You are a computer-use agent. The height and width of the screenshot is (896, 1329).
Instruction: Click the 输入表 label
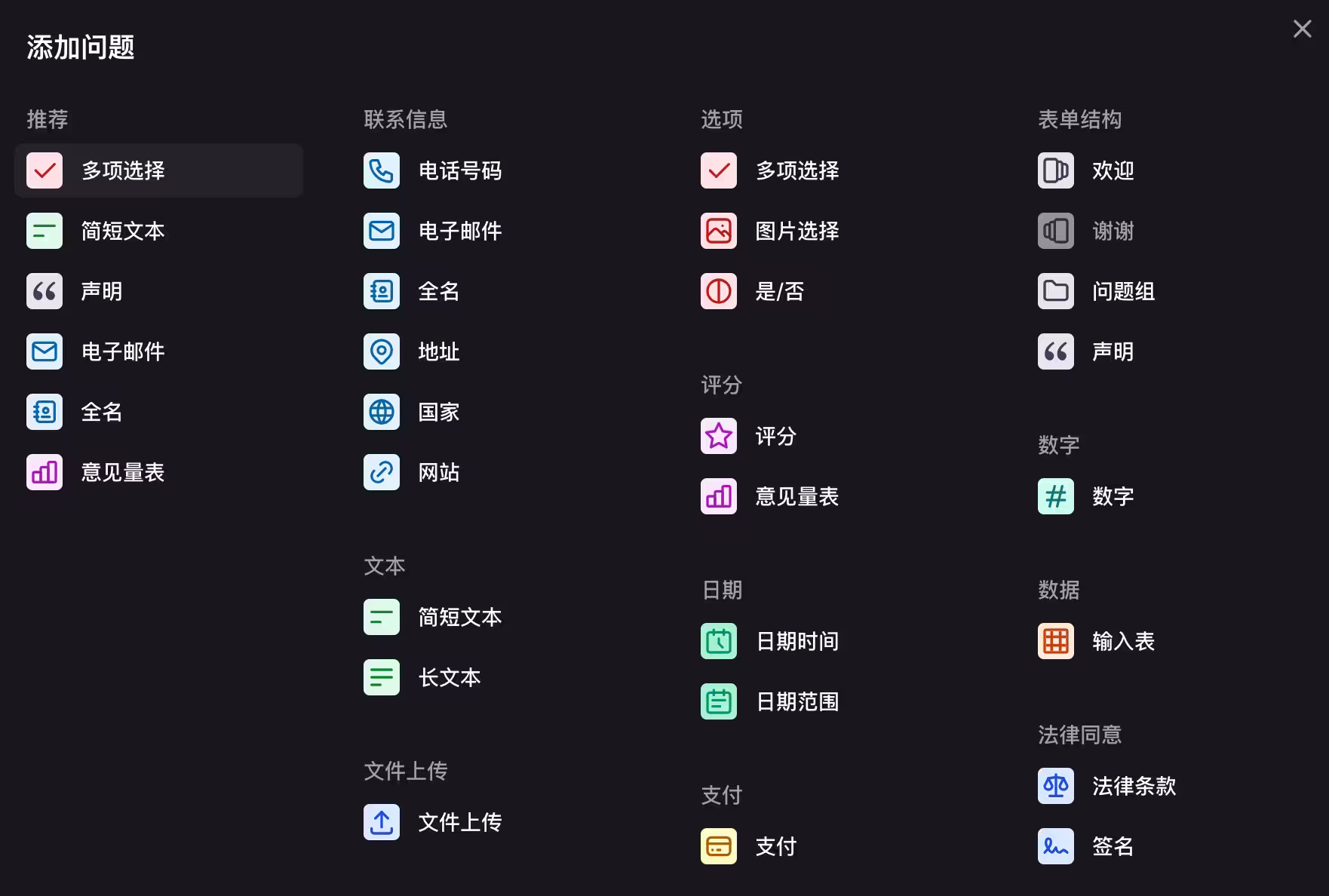point(1124,642)
